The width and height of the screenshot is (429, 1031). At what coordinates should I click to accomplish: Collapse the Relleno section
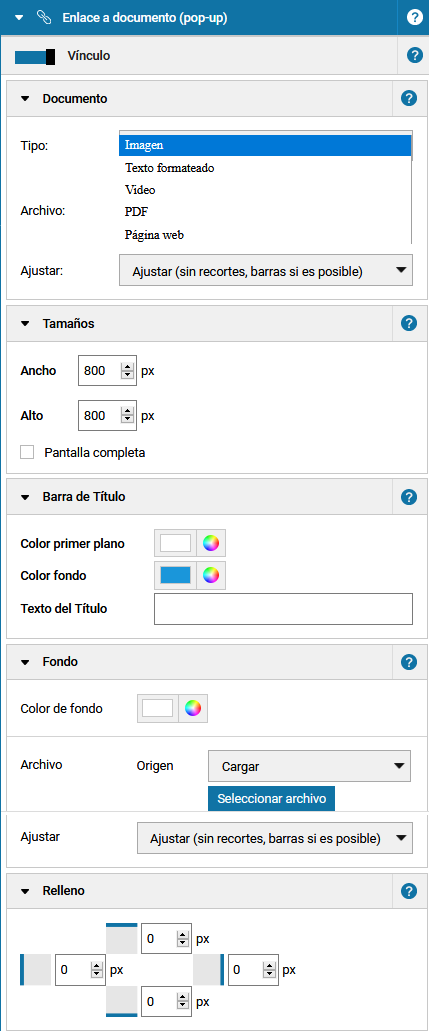25,891
